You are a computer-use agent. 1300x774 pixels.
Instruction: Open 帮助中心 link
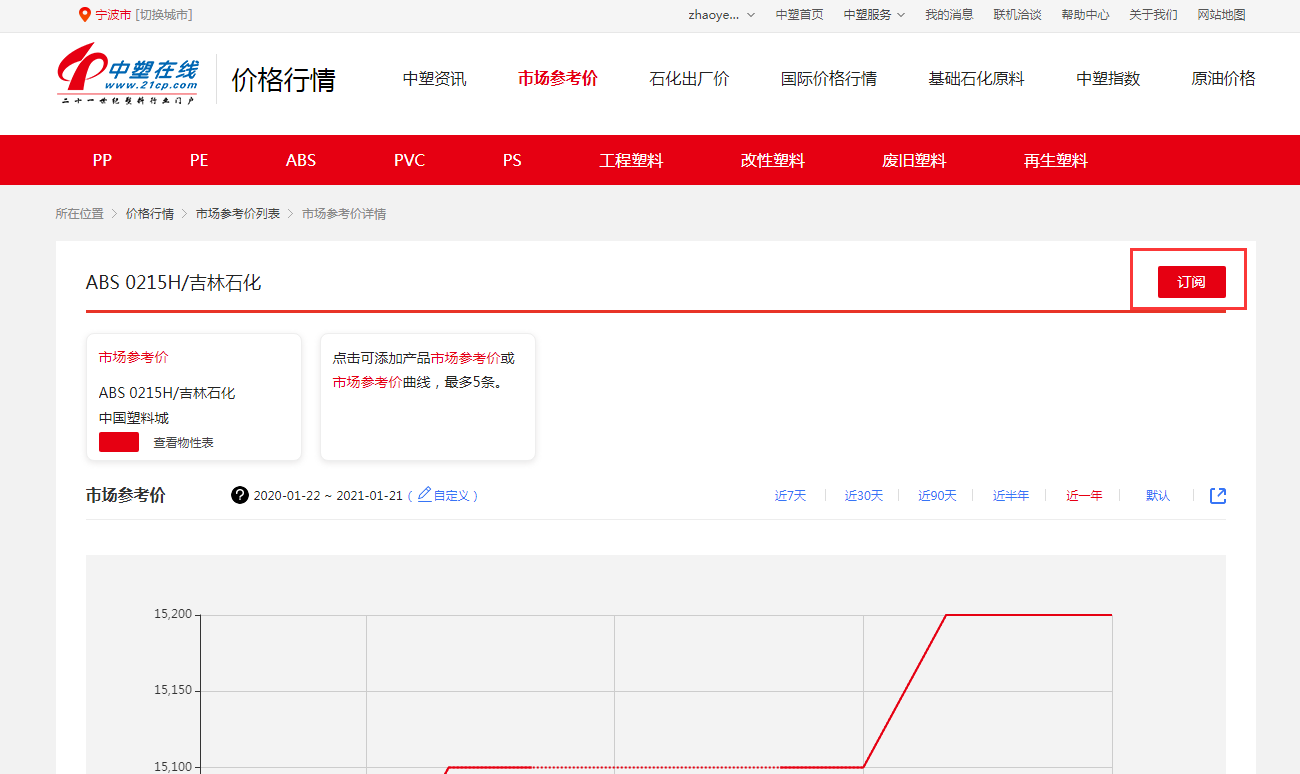click(1085, 15)
